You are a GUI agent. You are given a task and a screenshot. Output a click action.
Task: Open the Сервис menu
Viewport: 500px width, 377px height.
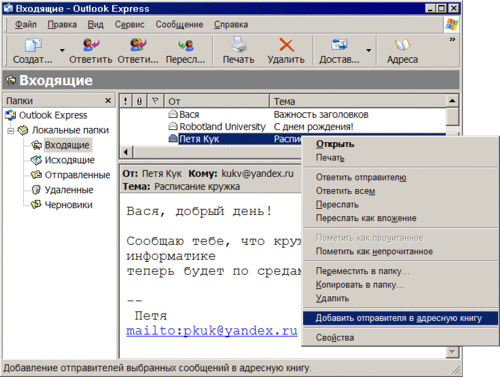pos(130,24)
